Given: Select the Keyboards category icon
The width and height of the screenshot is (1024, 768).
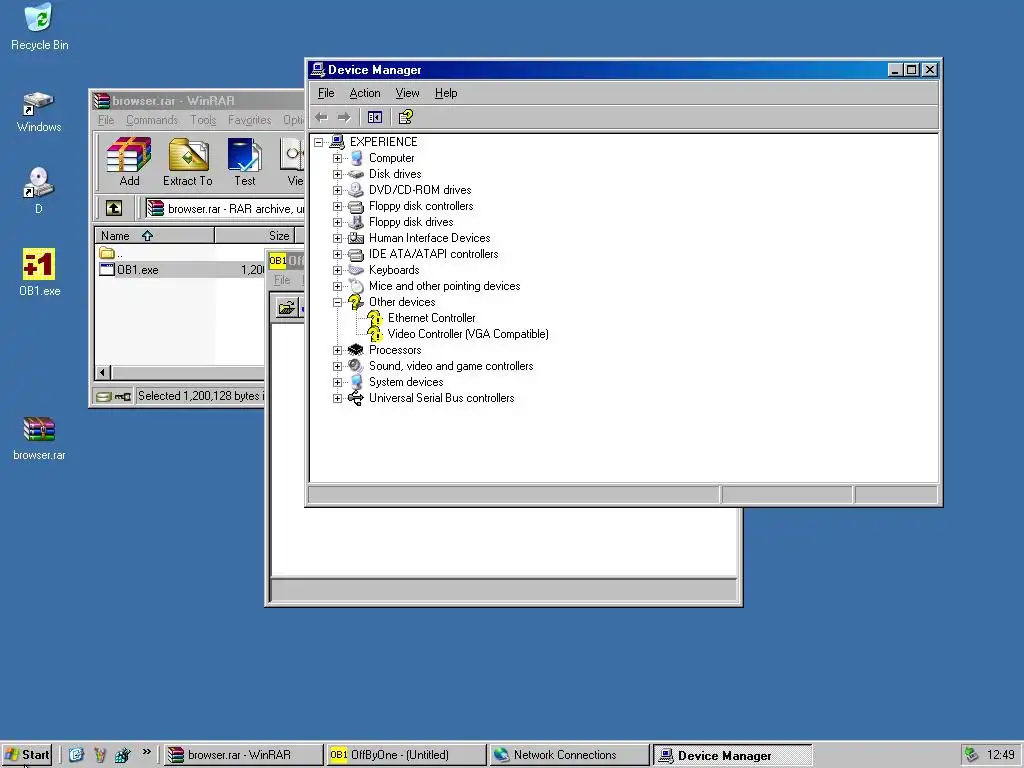Looking at the screenshot, I should point(356,270).
